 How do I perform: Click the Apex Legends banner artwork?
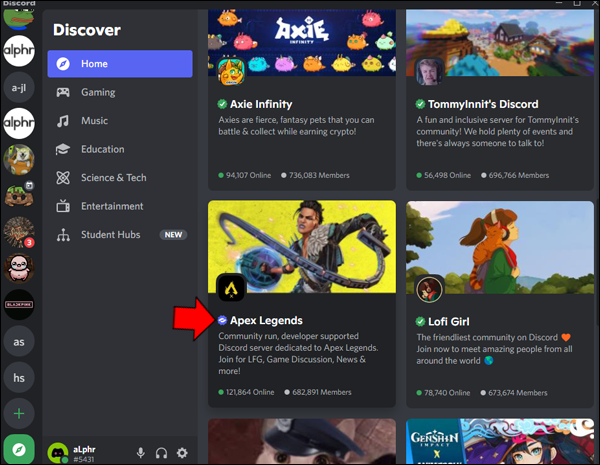(302, 247)
